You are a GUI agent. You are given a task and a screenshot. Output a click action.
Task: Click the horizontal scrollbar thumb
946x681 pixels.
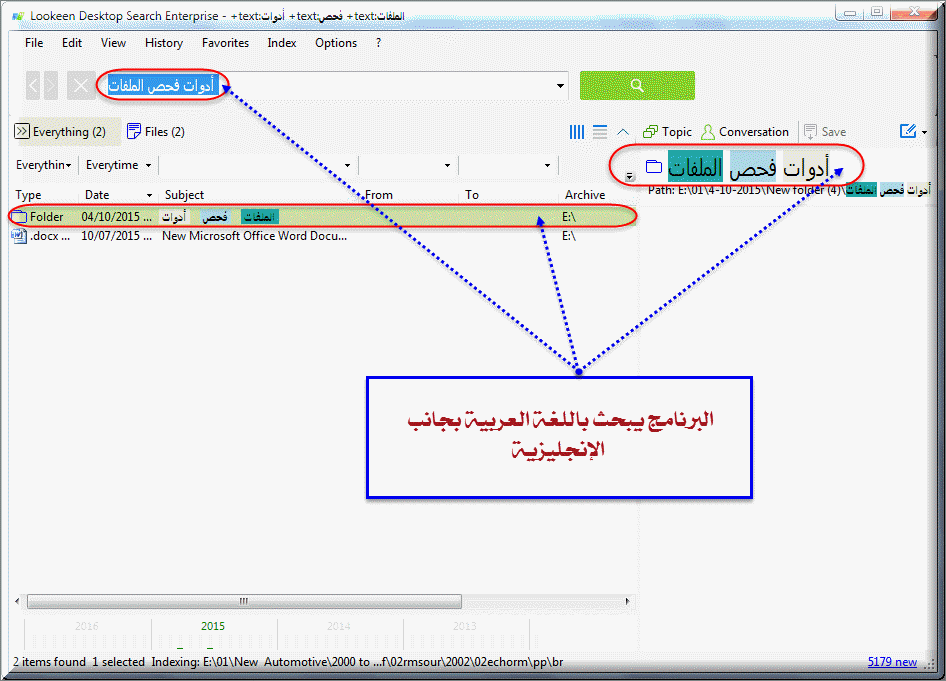(244, 601)
